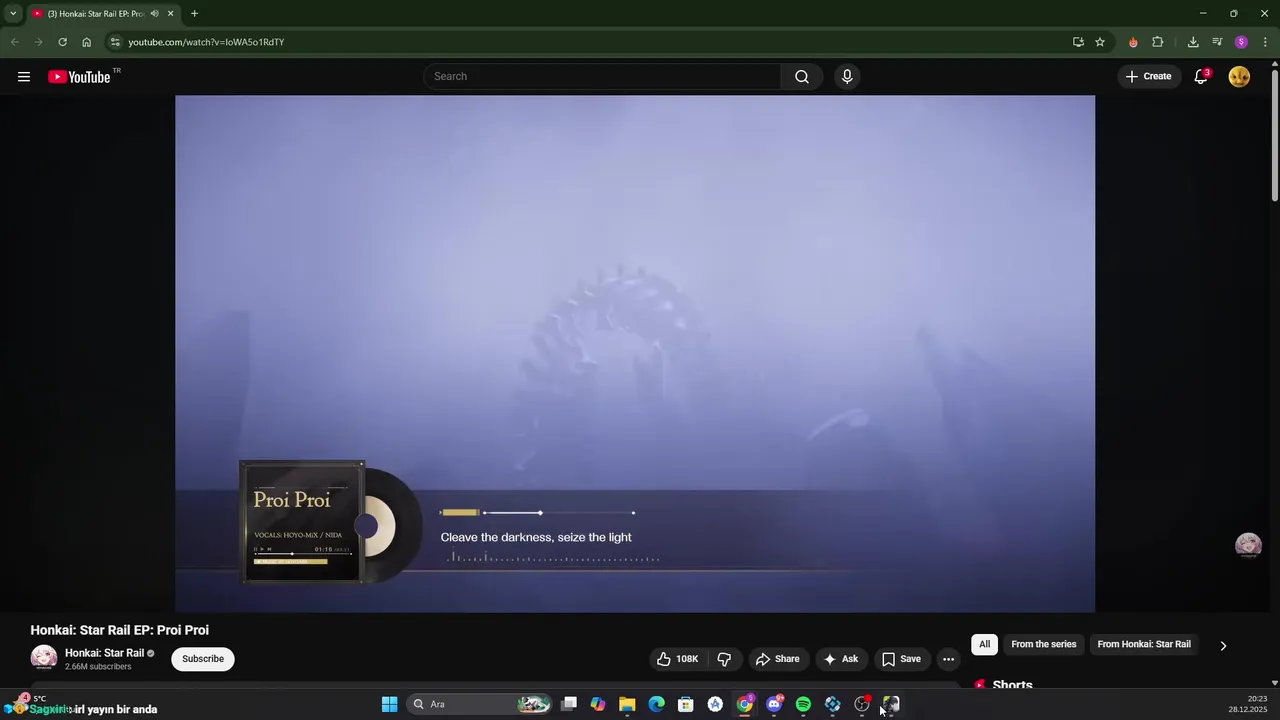Screen dimensions: 1280x720
Task: Open the Chrome profile avatar
Action: pyautogui.click(x=1241, y=42)
